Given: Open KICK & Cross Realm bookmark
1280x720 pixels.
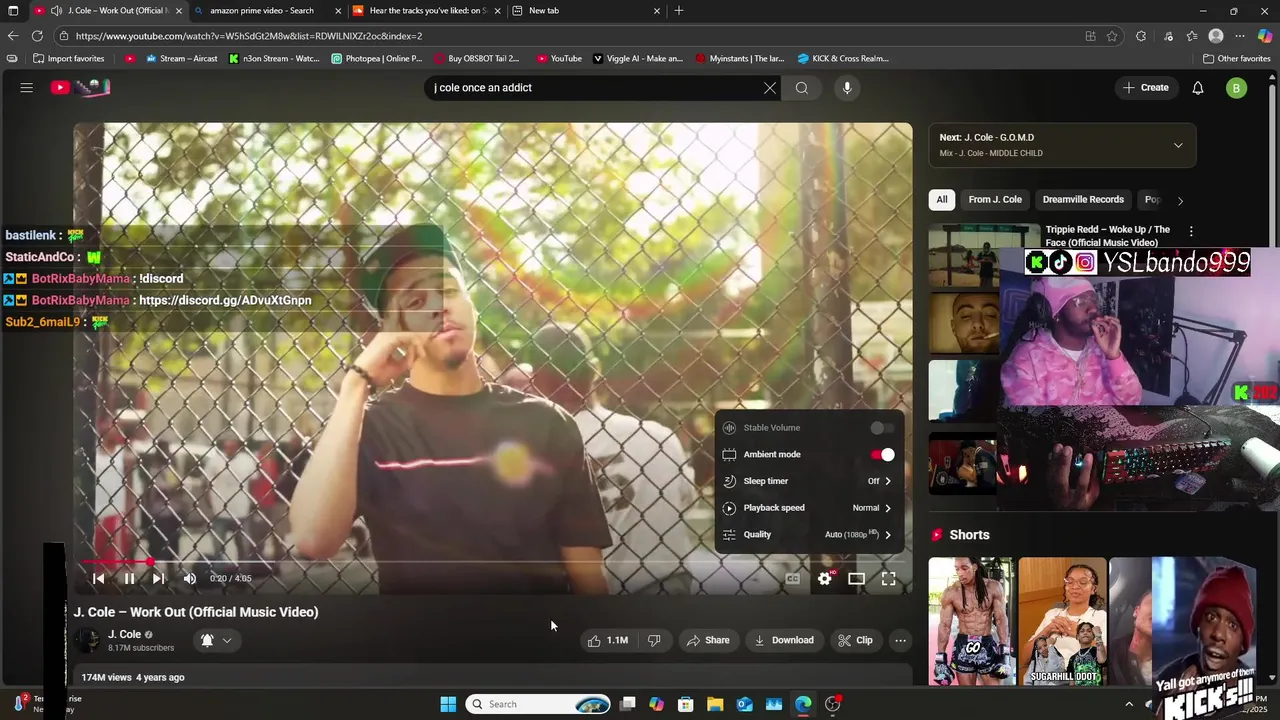Looking at the screenshot, I should (842, 58).
